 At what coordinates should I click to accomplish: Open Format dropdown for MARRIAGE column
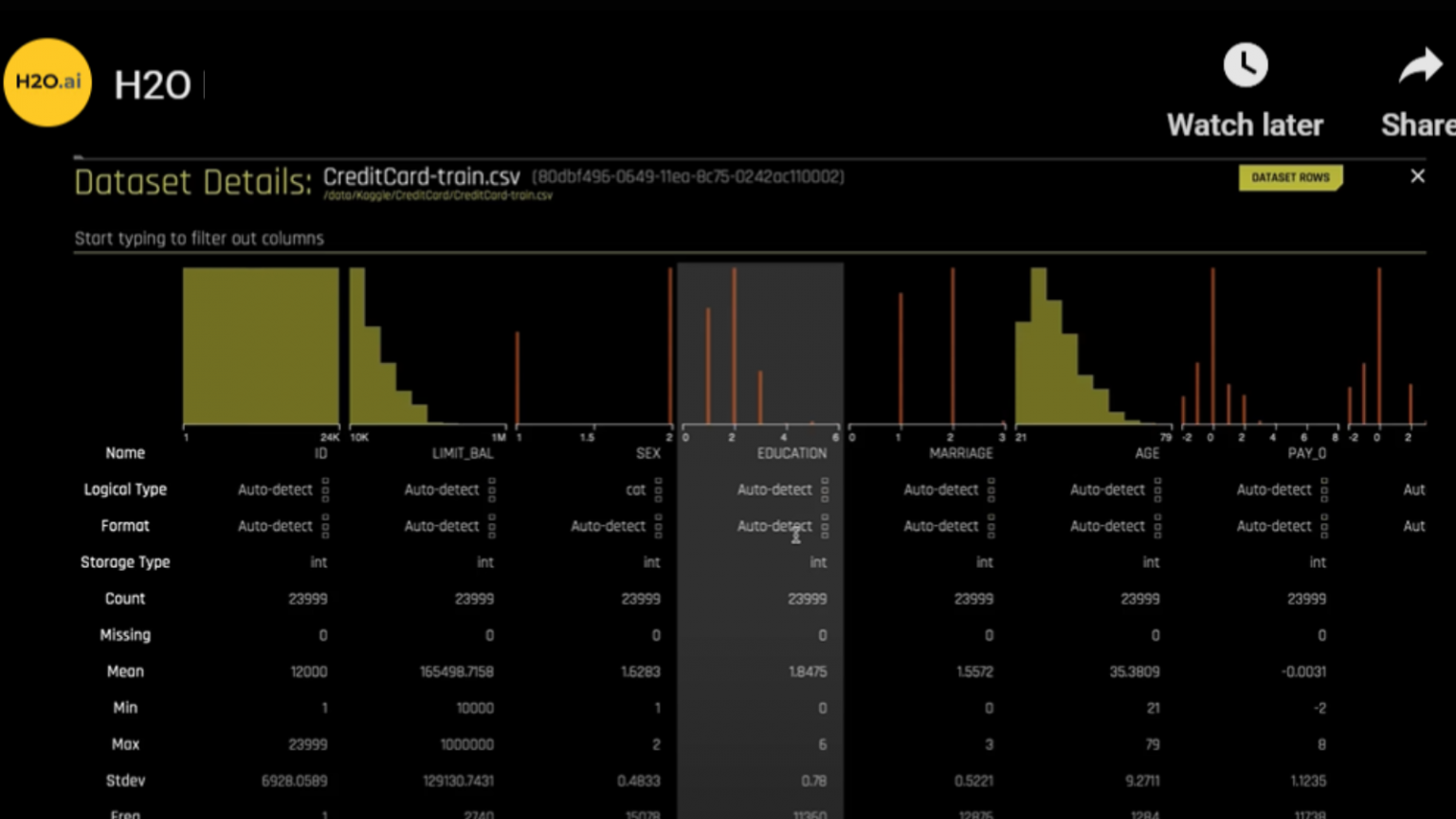click(x=991, y=526)
